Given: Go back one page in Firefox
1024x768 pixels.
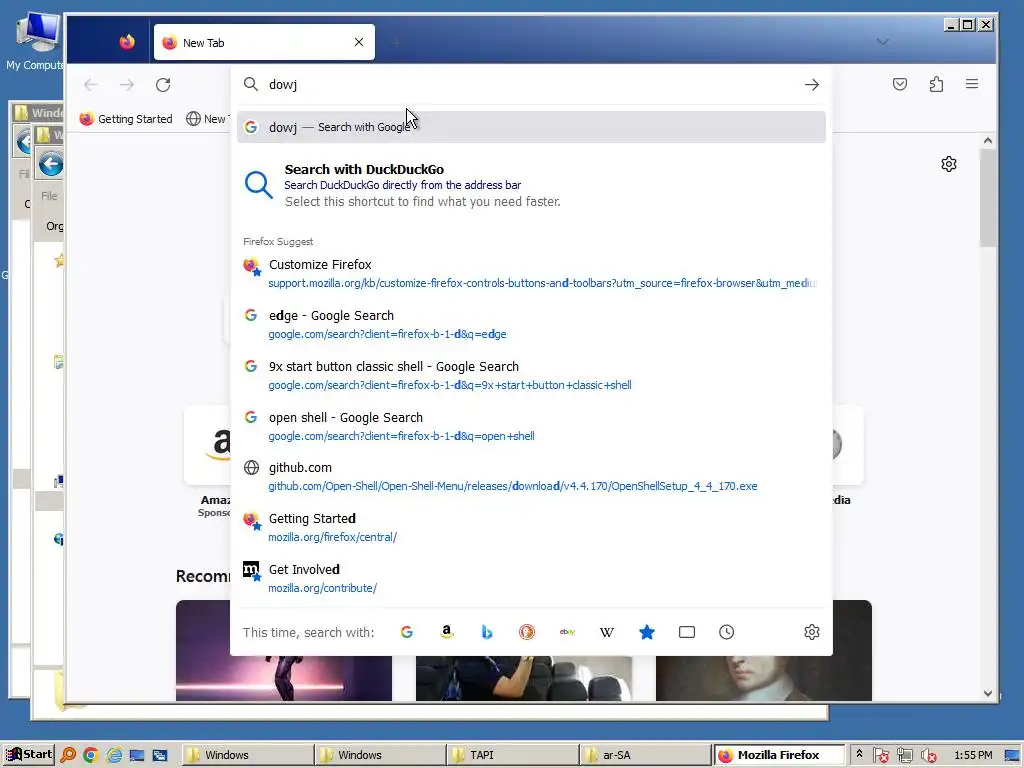Looking at the screenshot, I should click(91, 85).
